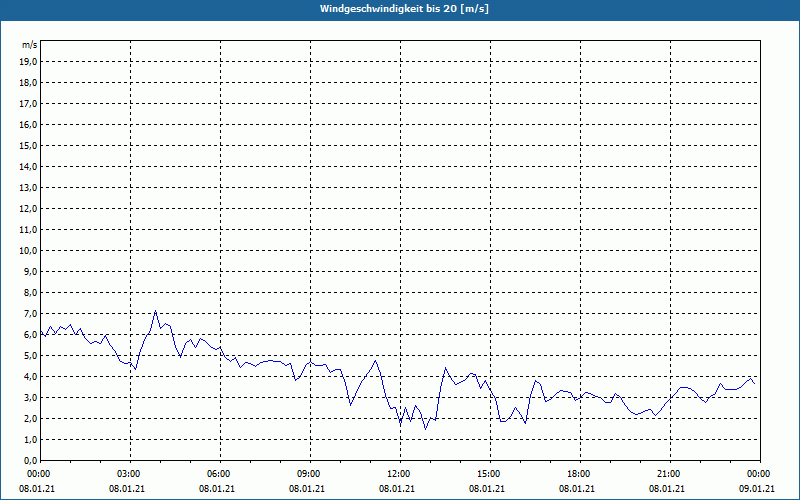Image resolution: width=800 pixels, height=500 pixels.
Task: Select the "11,0" y-axis label
Action: (28, 230)
